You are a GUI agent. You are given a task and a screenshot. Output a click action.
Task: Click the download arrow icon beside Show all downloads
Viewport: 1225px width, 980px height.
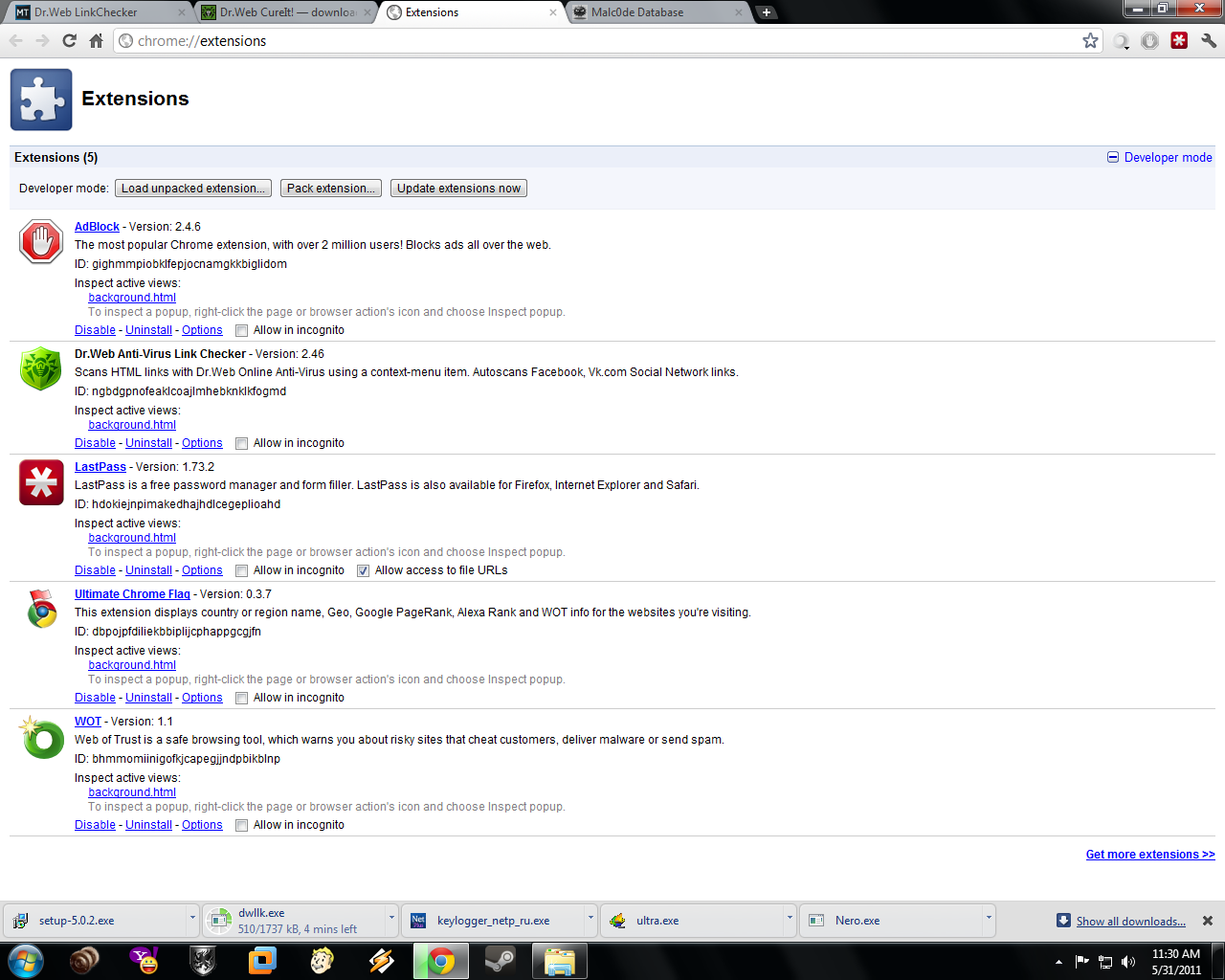pos(1063,921)
